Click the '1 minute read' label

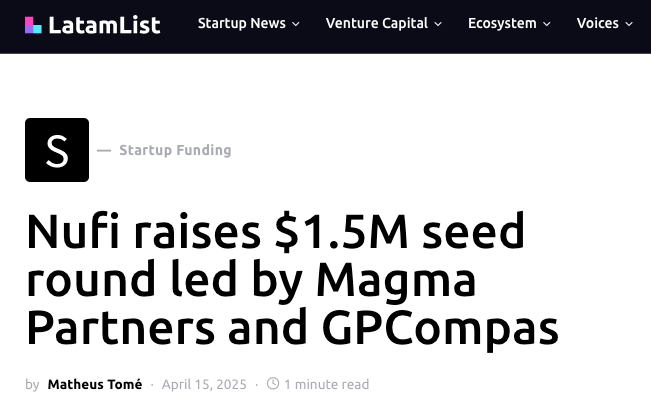click(326, 384)
